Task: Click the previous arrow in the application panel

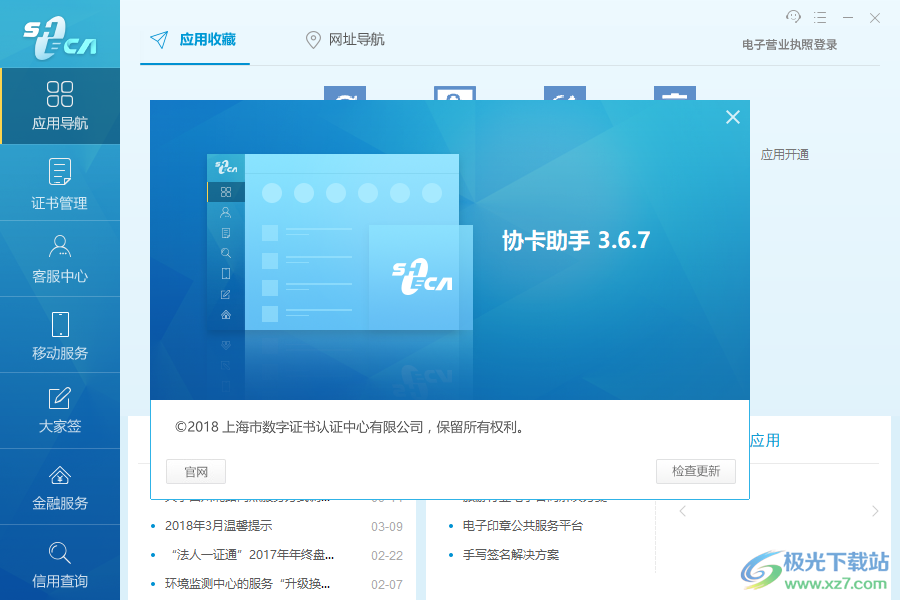Action: tap(682, 511)
